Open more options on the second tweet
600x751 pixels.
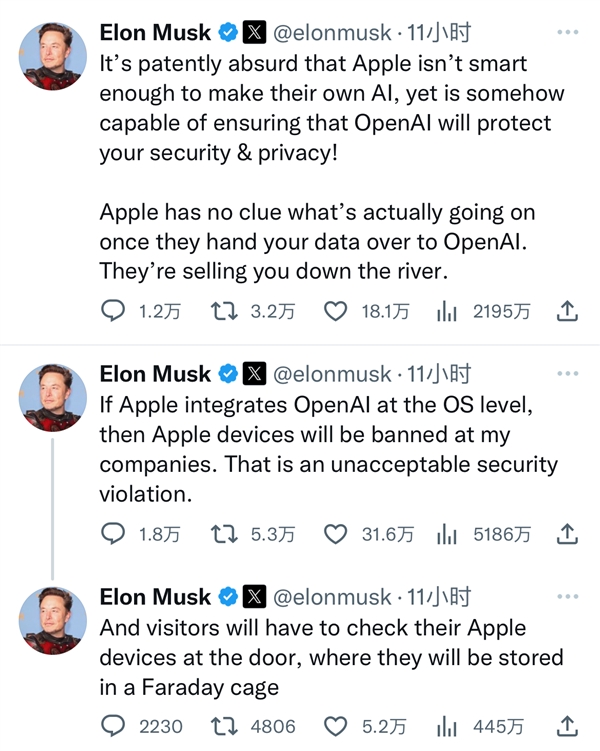(567, 374)
